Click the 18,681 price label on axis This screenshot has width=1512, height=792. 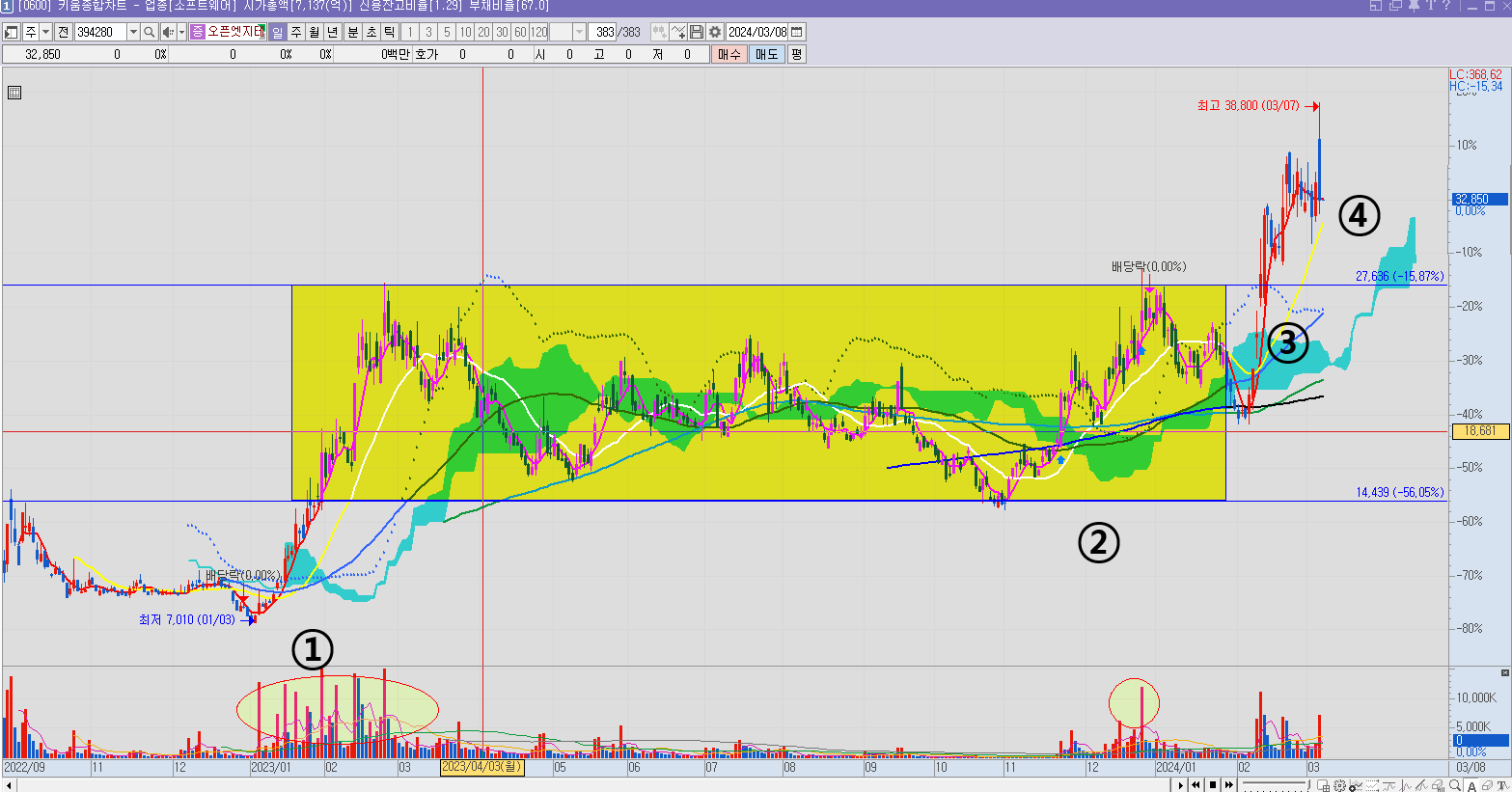click(x=1480, y=431)
